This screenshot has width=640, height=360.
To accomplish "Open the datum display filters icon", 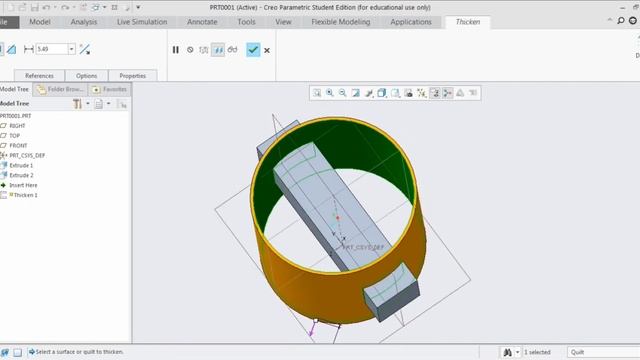I will [x=422, y=93].
